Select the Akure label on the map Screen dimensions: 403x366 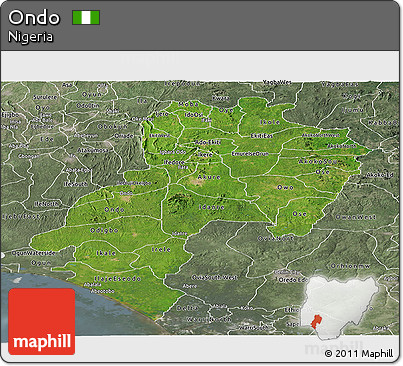point(209,177)
